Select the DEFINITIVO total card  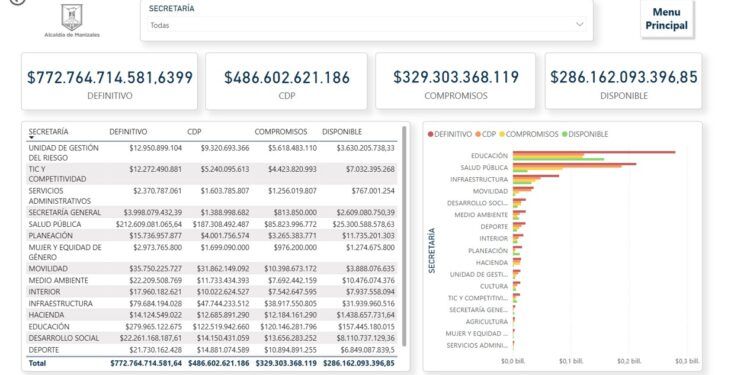coord(110,81)
